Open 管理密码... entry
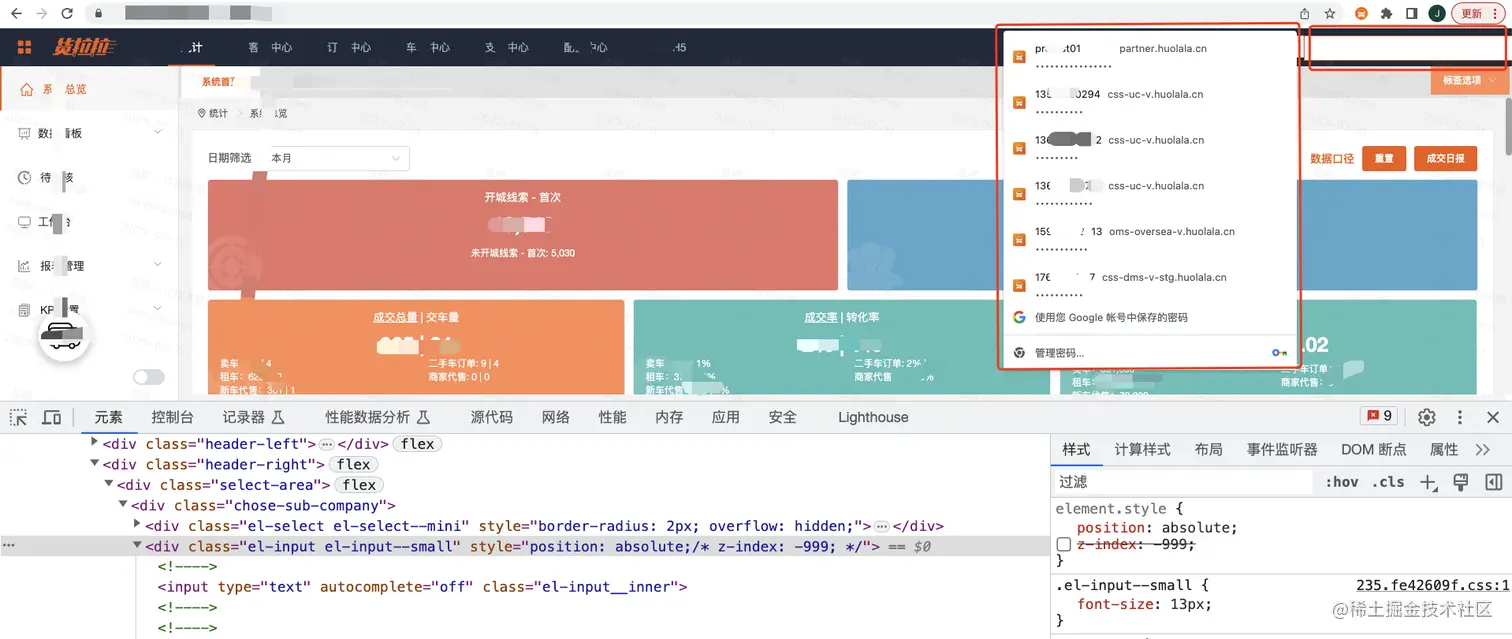Viewport: 1512px width, 639px height. (x=1150, y=353)
